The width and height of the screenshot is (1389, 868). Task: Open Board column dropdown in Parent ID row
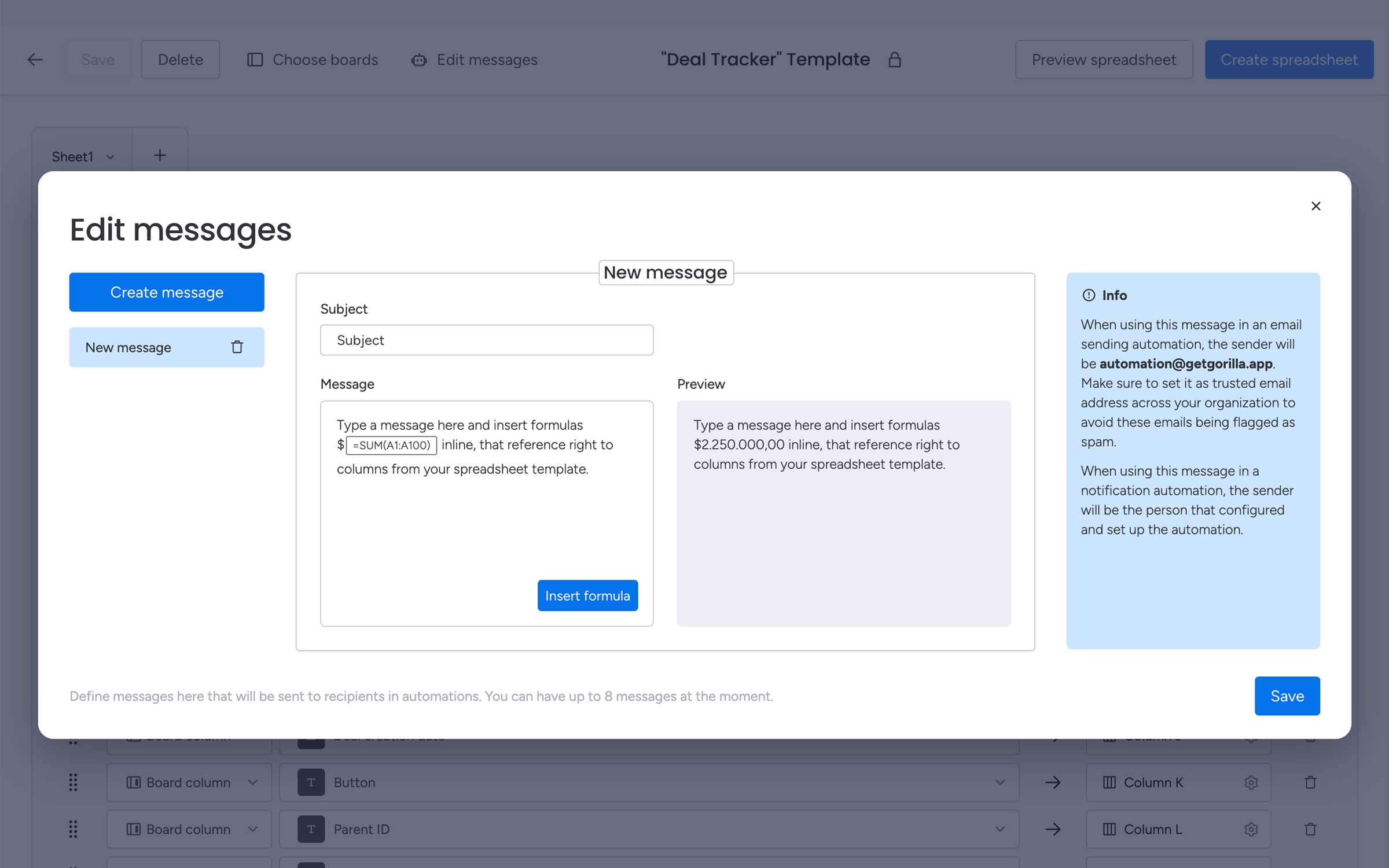(189, 829)
